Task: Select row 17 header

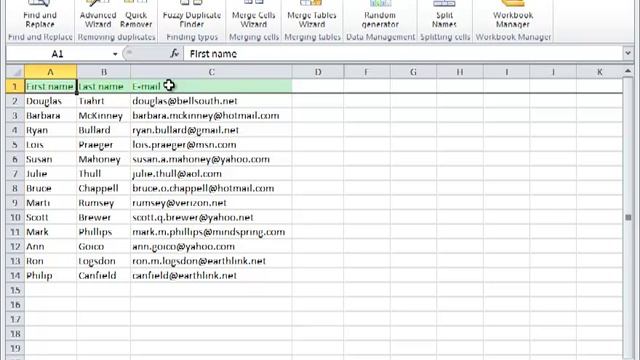Action: pyautogui.click(x=15, y=319)
